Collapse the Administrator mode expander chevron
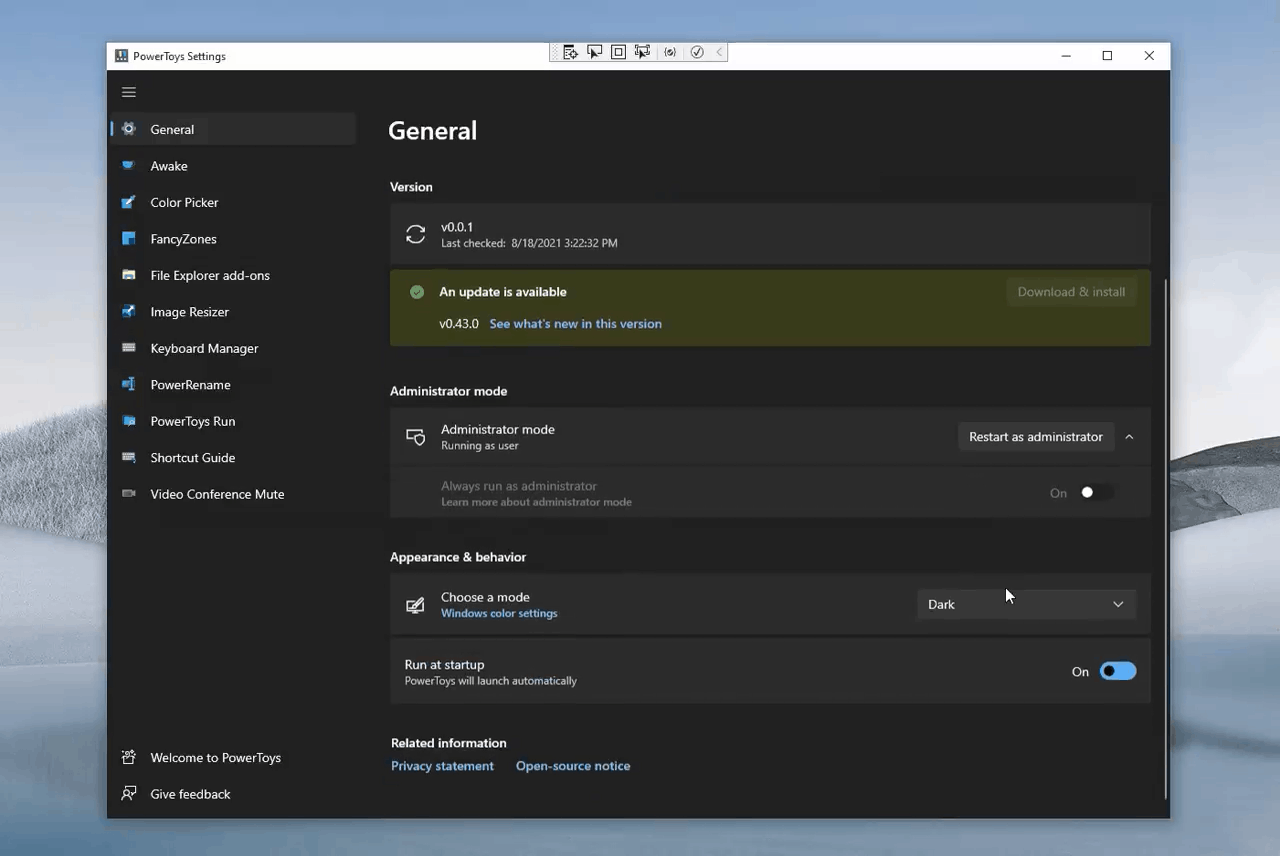This screenshot has height=856, width=1280. [x=1129, y=437]
